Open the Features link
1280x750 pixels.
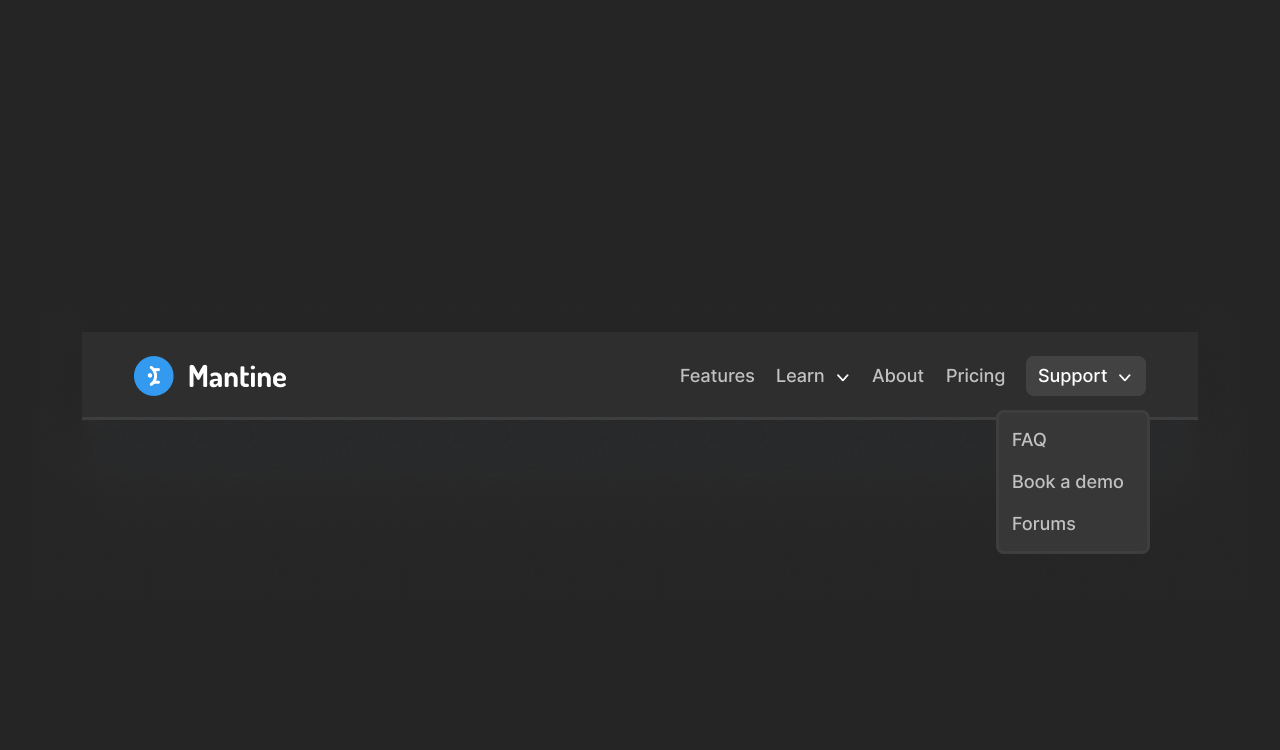click(x=717, y=376)
